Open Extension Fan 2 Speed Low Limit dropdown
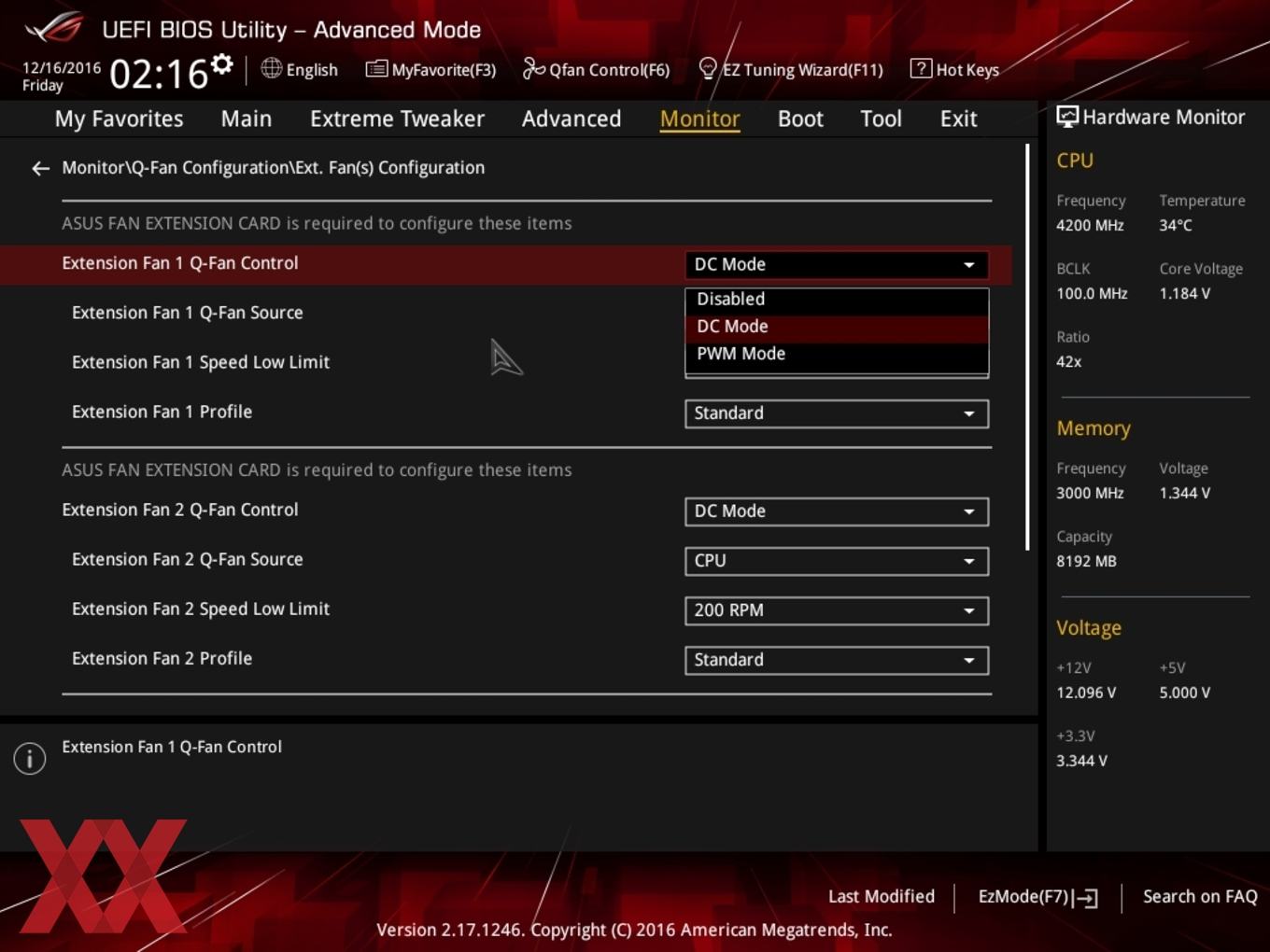The image size is (1270, 952). tap(837, 610)
